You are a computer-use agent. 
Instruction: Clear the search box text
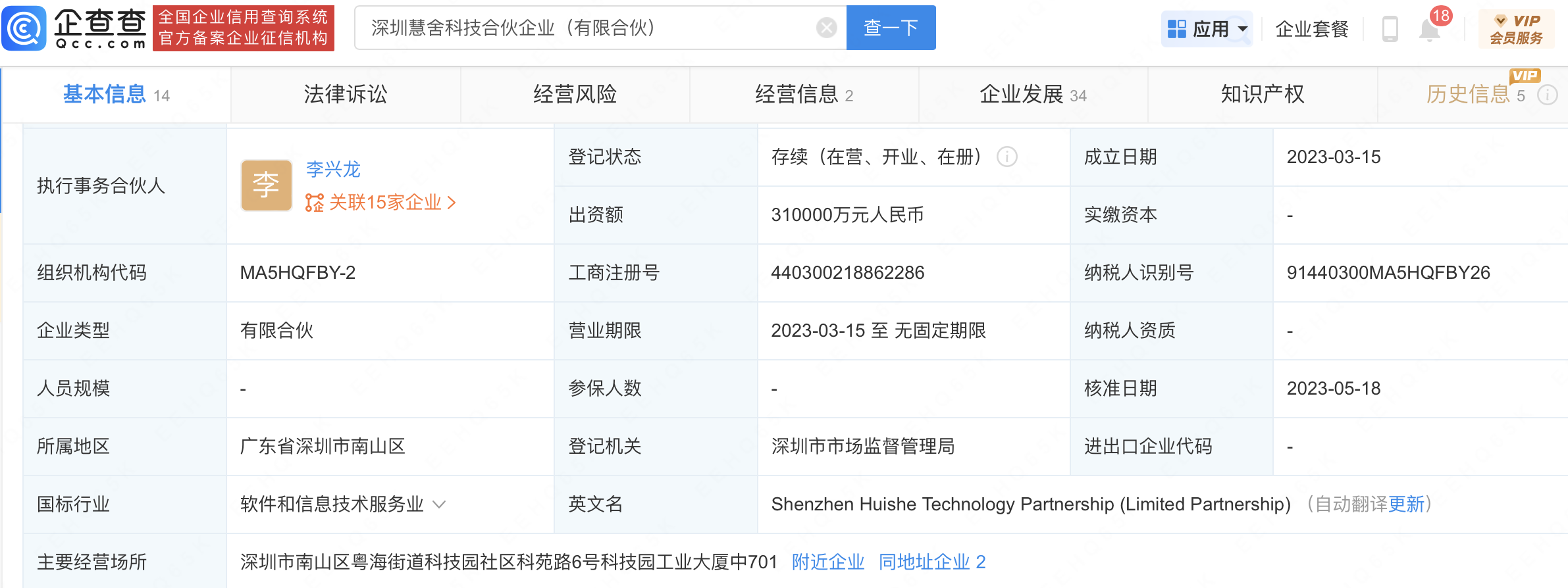pos(826,28)
